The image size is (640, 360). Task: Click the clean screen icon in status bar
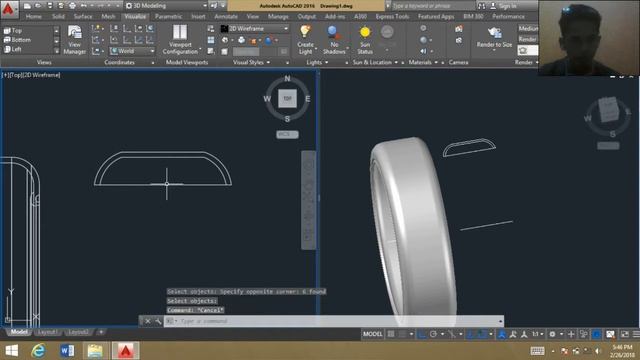point(624,334)
